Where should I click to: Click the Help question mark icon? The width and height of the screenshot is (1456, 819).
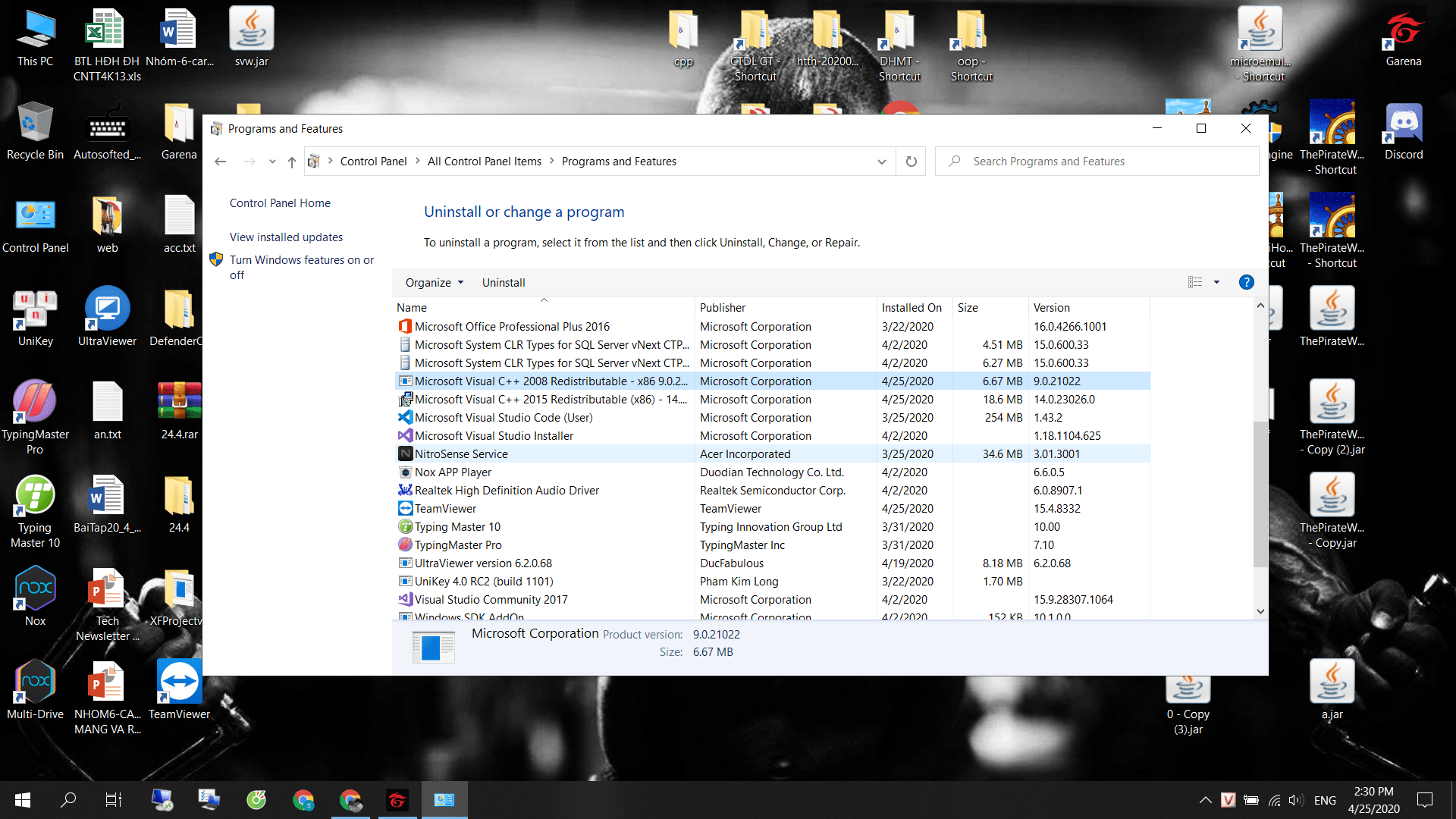pyautogui.click(x=1246, y=282)
